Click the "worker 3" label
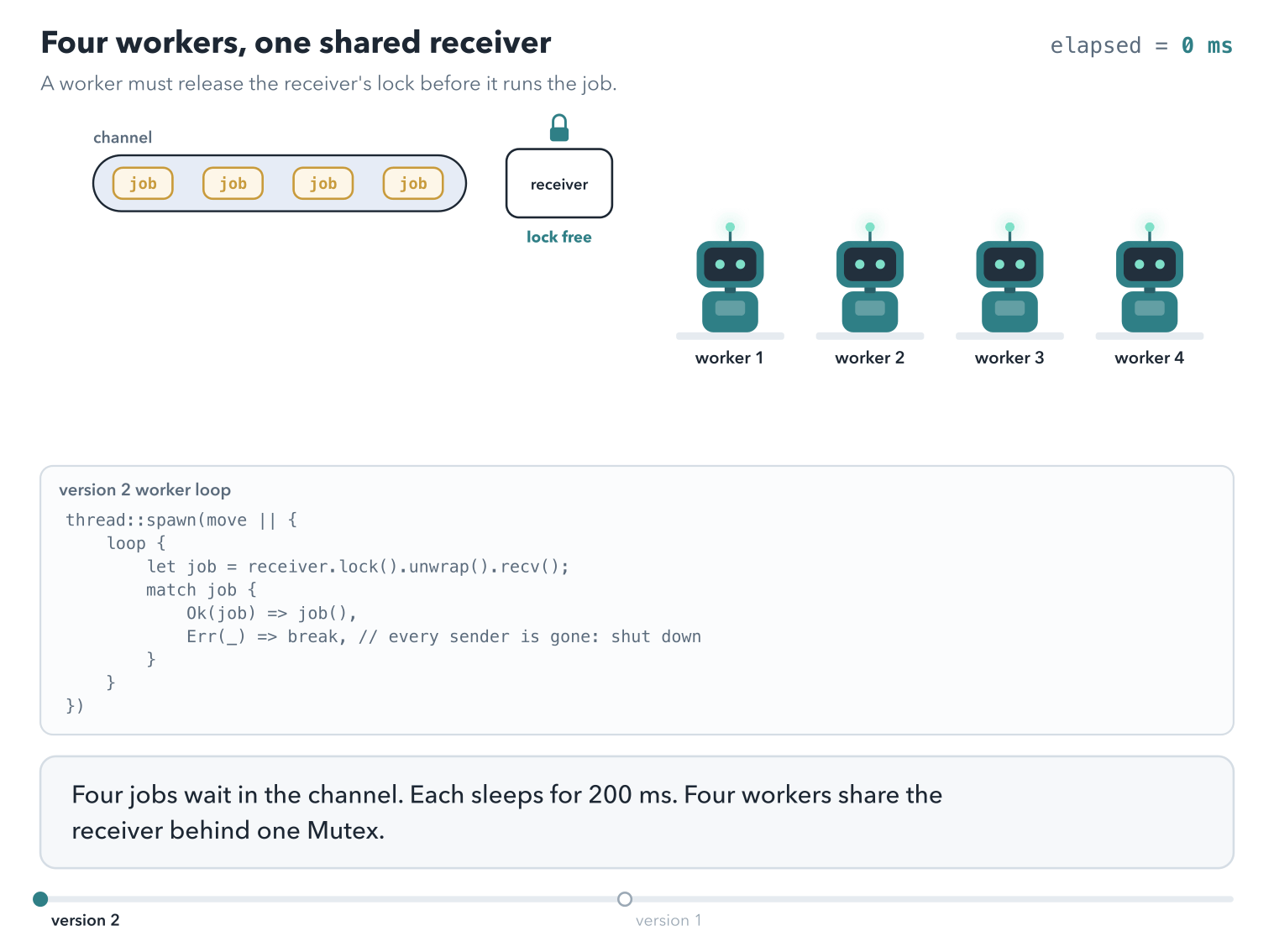Screen dimensions: 1274x952 coord(1009,358)
